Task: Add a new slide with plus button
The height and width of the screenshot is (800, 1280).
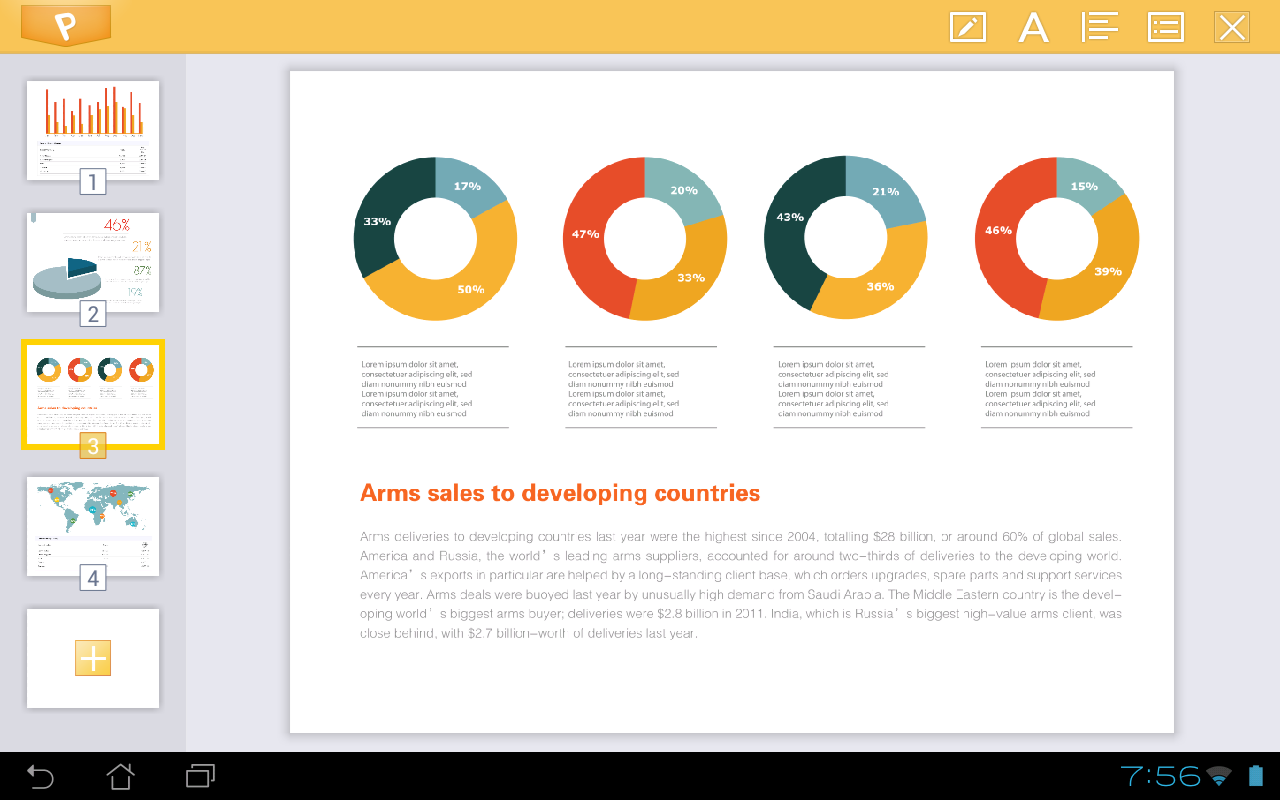Action: point(93,658)
